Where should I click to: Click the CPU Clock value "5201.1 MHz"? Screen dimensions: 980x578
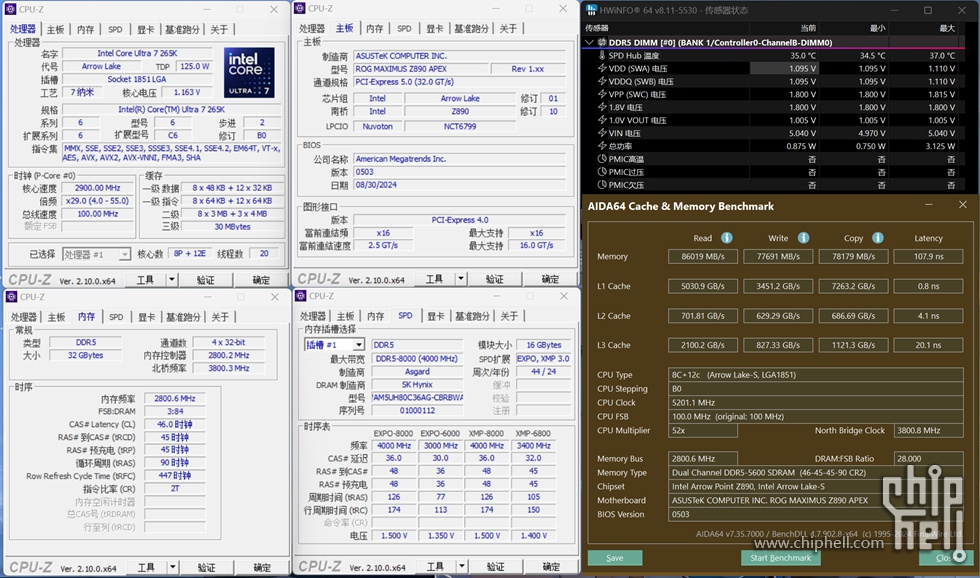point(816,402)
